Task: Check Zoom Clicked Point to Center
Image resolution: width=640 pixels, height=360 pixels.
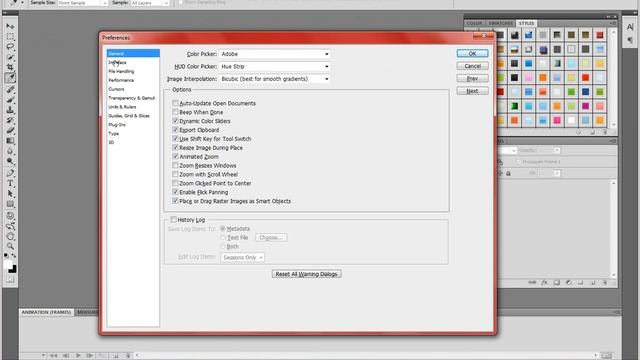Action: [175, 183]
